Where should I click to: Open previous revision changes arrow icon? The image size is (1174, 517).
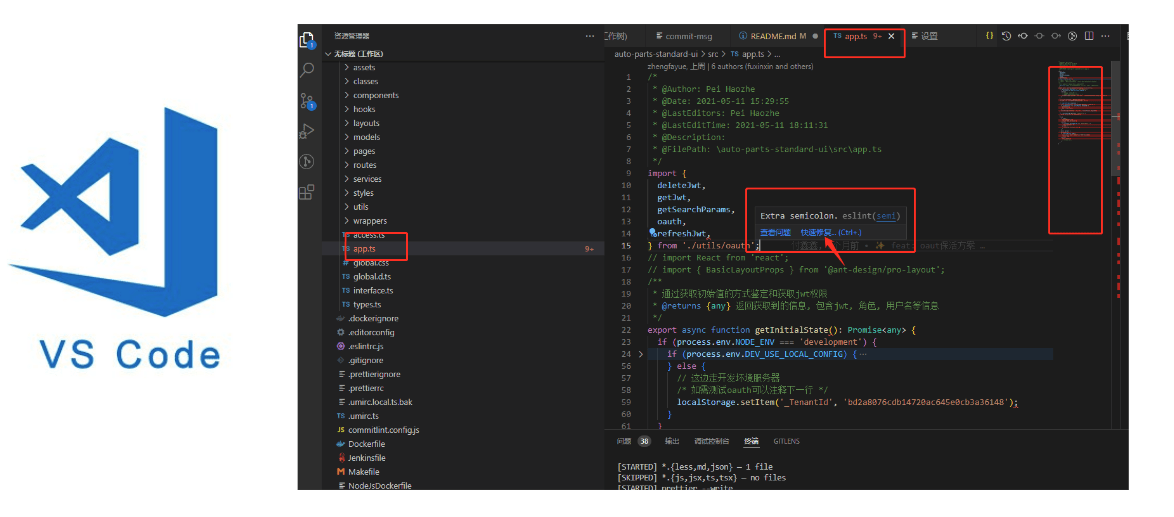point(1023,36)
